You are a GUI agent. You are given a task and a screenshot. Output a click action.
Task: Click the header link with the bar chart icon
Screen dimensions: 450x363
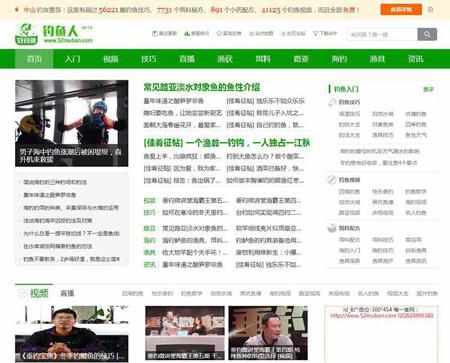197,34
